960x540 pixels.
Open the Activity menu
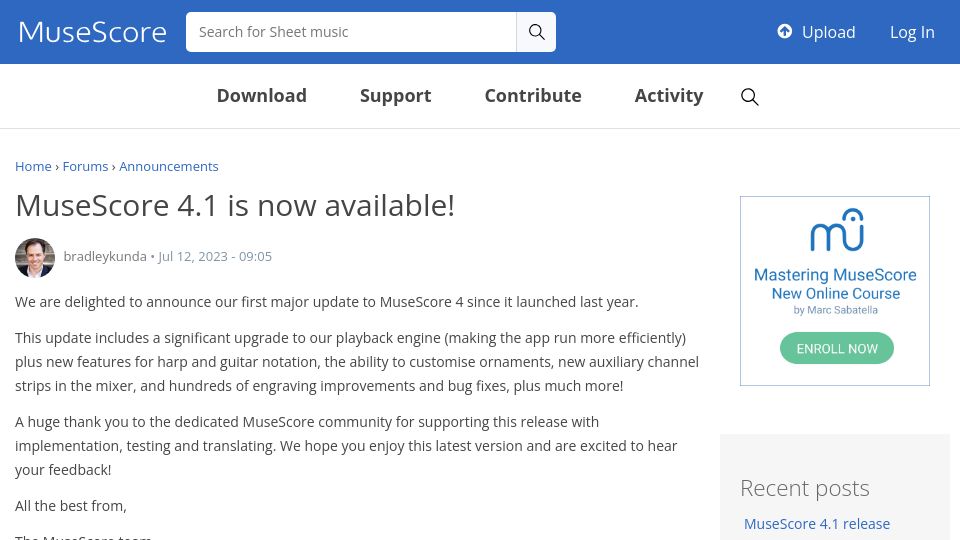[x=669, y=96]
